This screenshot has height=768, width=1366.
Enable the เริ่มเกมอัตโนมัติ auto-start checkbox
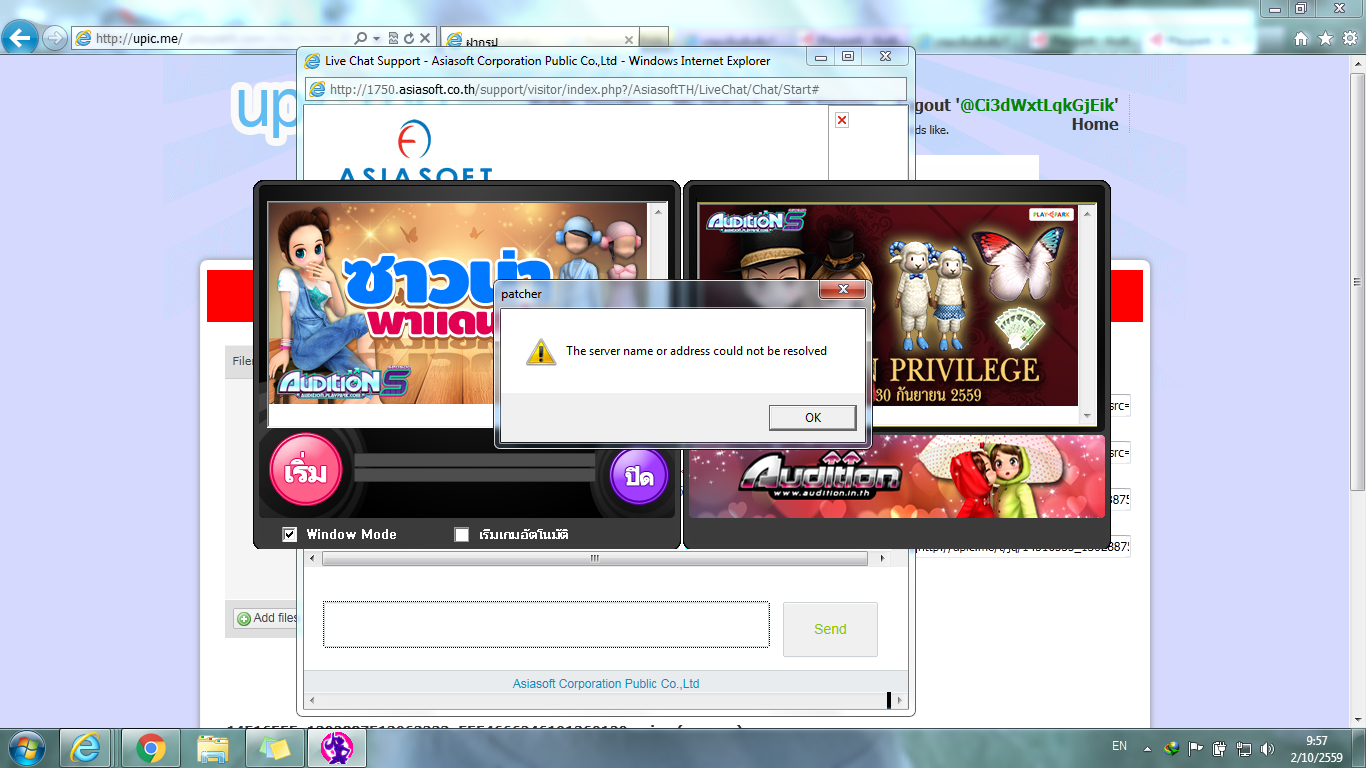pyautogui.click(x=462, y=535)
